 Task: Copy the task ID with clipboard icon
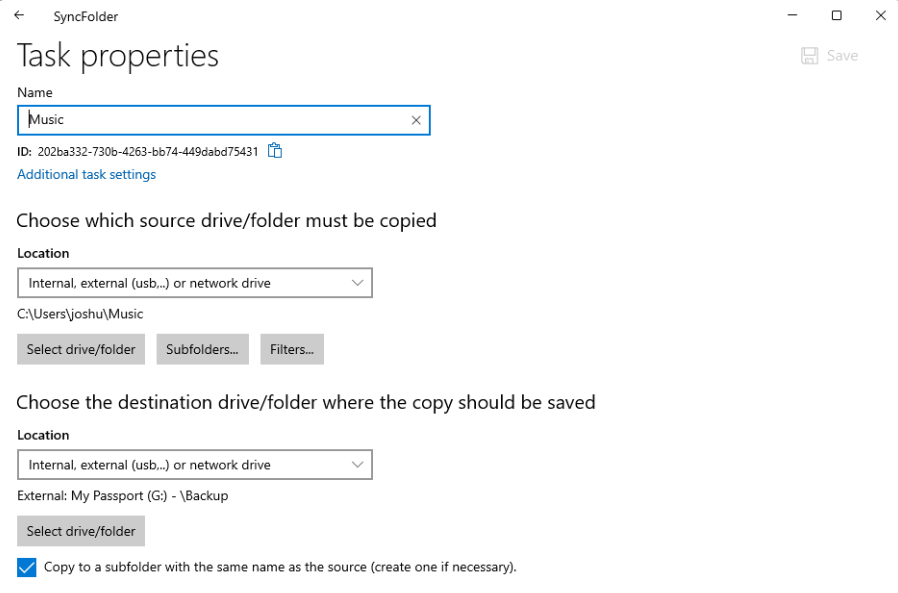coord(275,151)
